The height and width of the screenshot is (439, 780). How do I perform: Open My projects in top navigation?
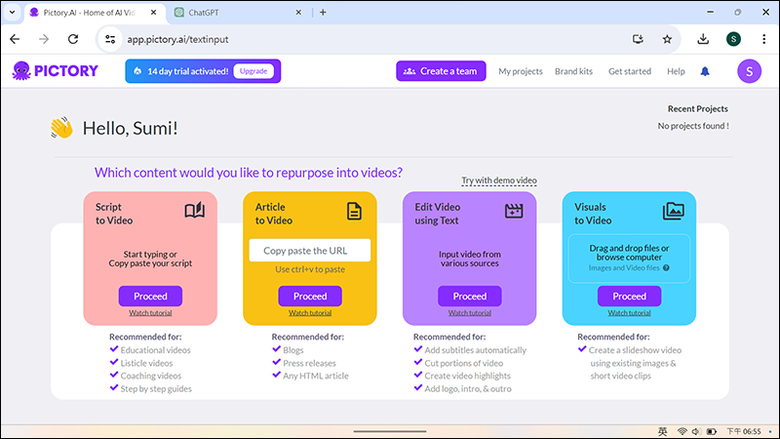(520, 71)
